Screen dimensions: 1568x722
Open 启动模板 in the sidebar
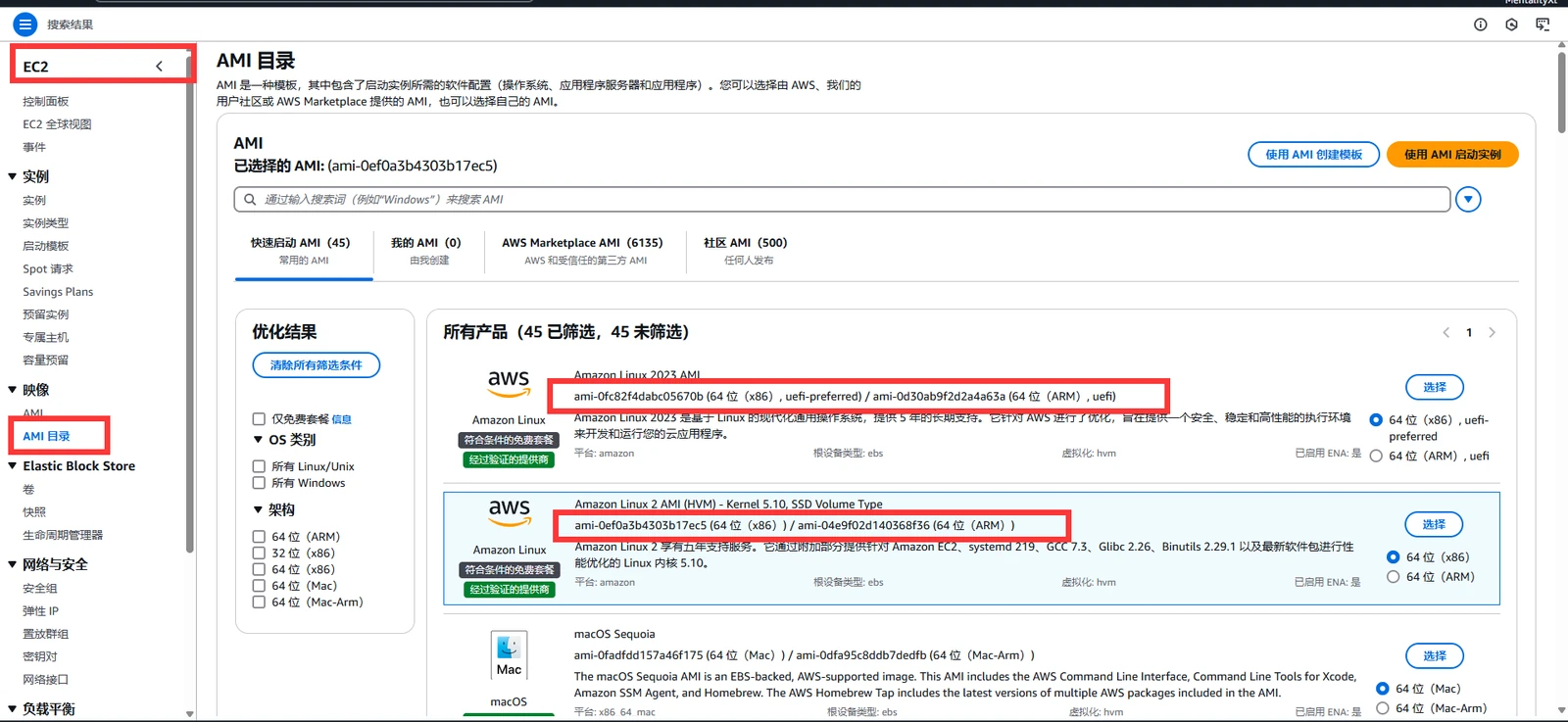(x=46, y=246)
